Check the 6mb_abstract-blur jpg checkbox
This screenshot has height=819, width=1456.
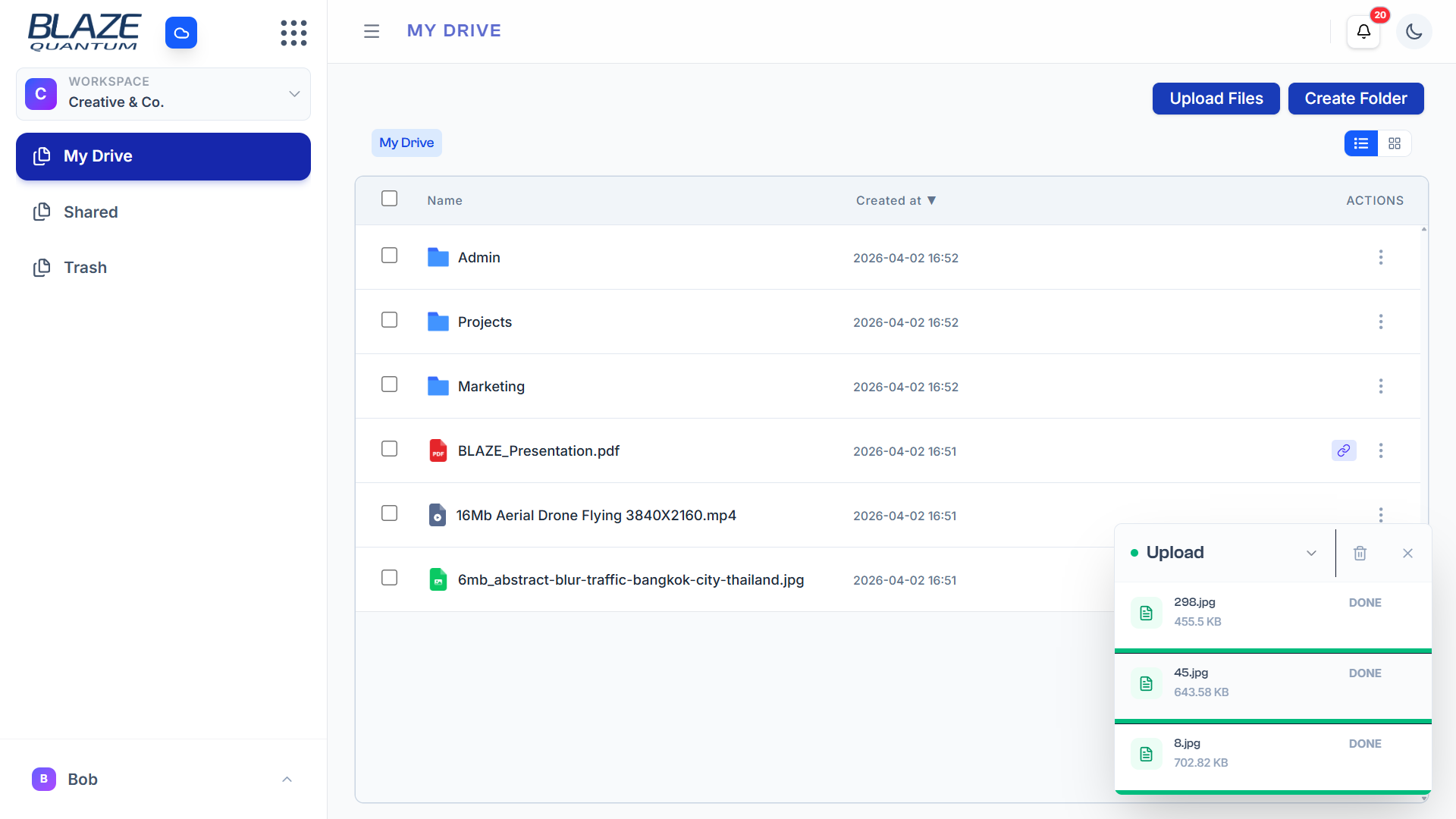pyautogui.click(x=389, y=578)
